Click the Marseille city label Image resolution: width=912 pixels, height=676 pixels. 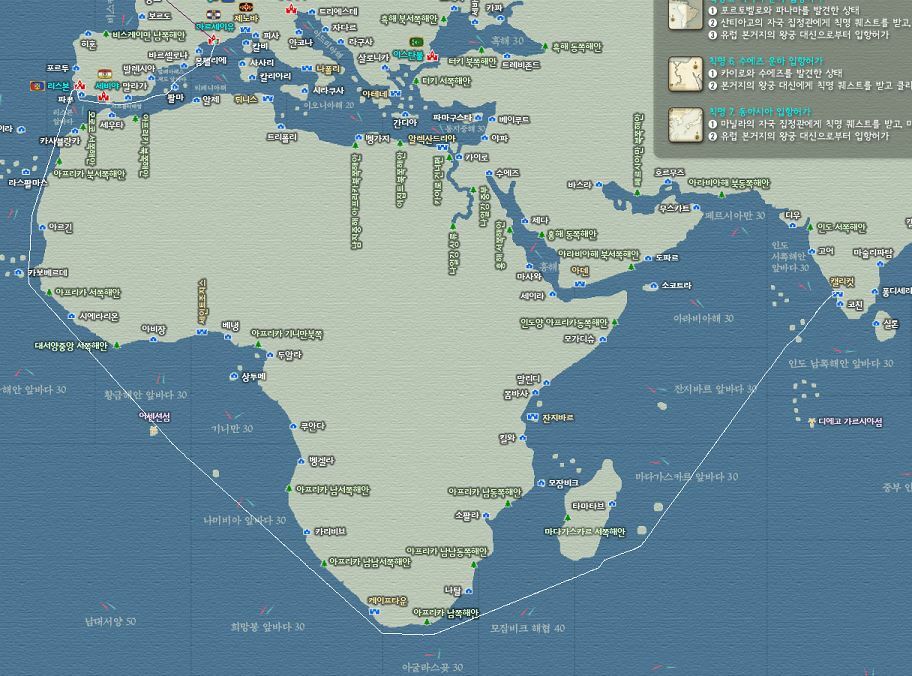(x=216, y=27)
